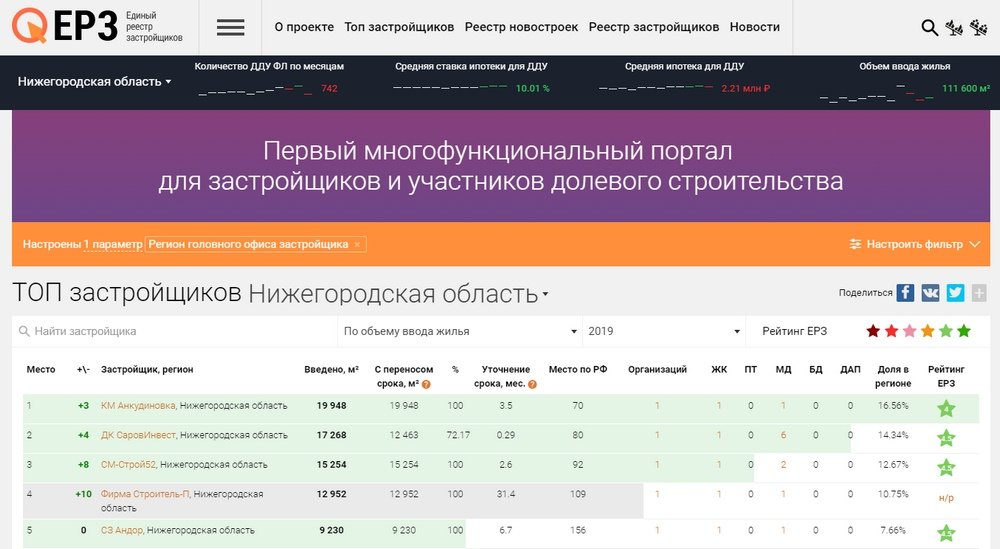This screenshot has height=549, width=1000.
Task: Open developer link 'СМ-Строй52'
Action: [128, 464]
